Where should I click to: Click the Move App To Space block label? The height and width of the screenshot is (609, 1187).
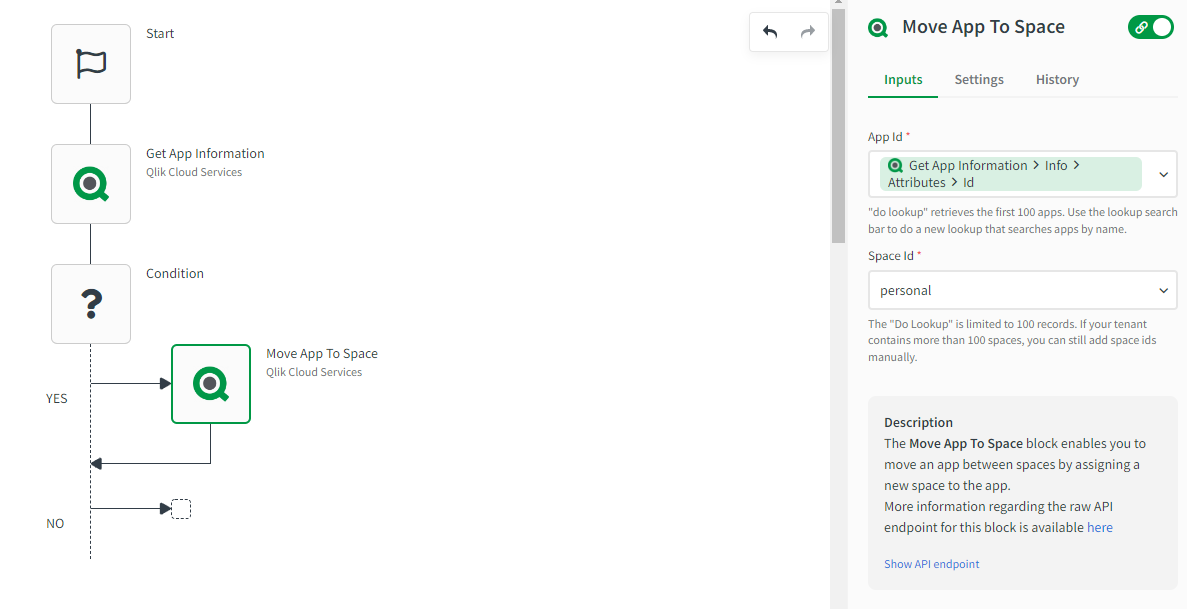322,354
